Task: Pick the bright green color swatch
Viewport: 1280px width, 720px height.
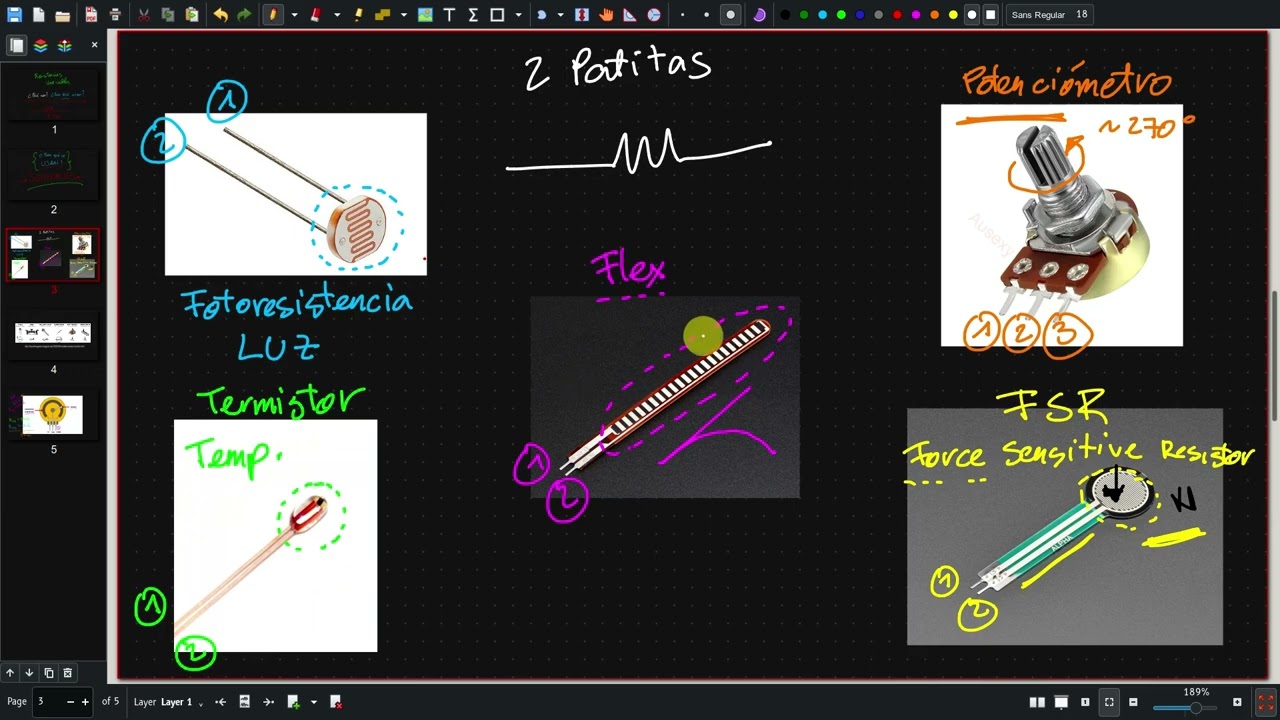Action: point(841,15)
